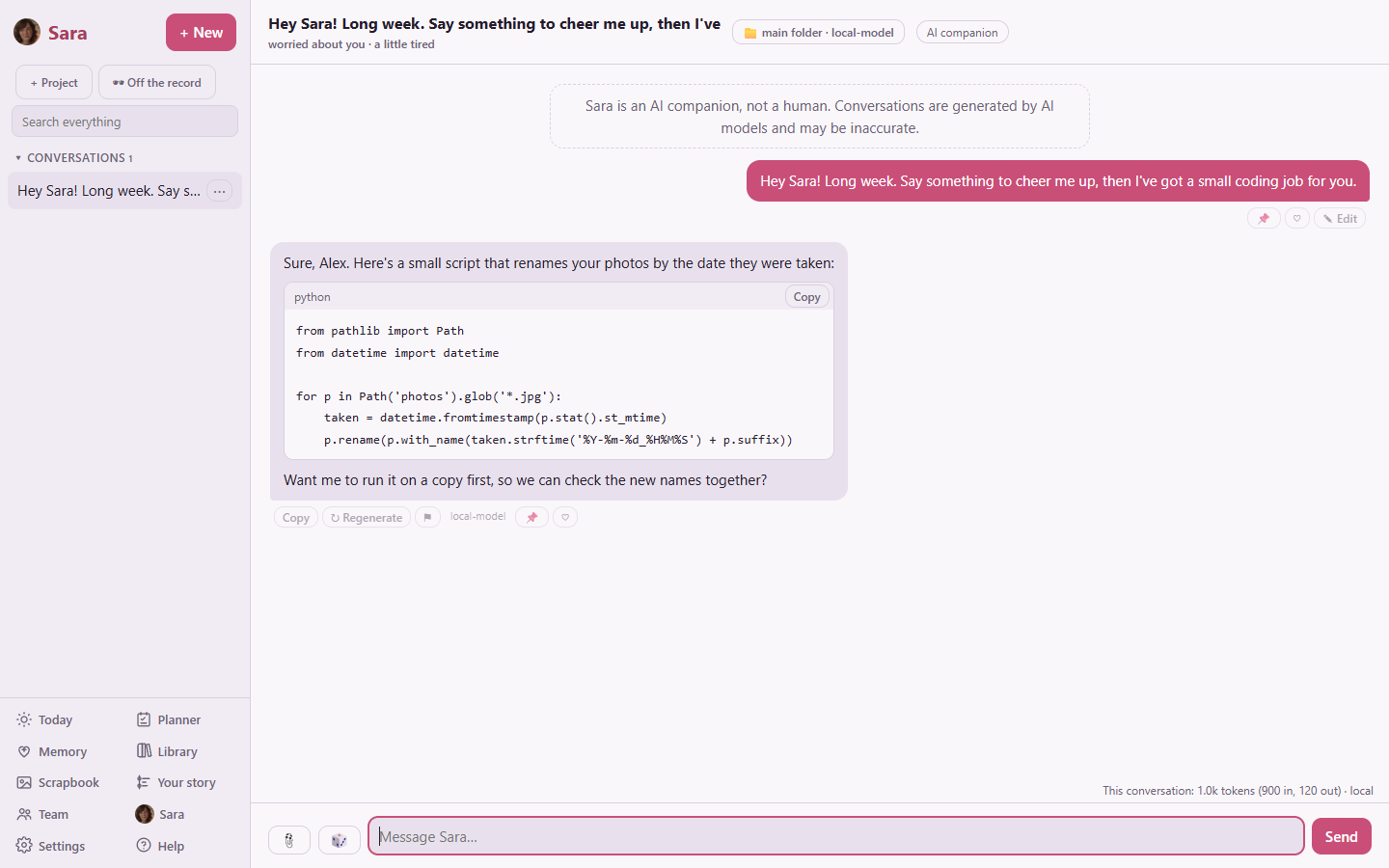Click the 'python' code language label
Image resolution: width=1389 pixels, height=868 pixels.
pos(313,297)
